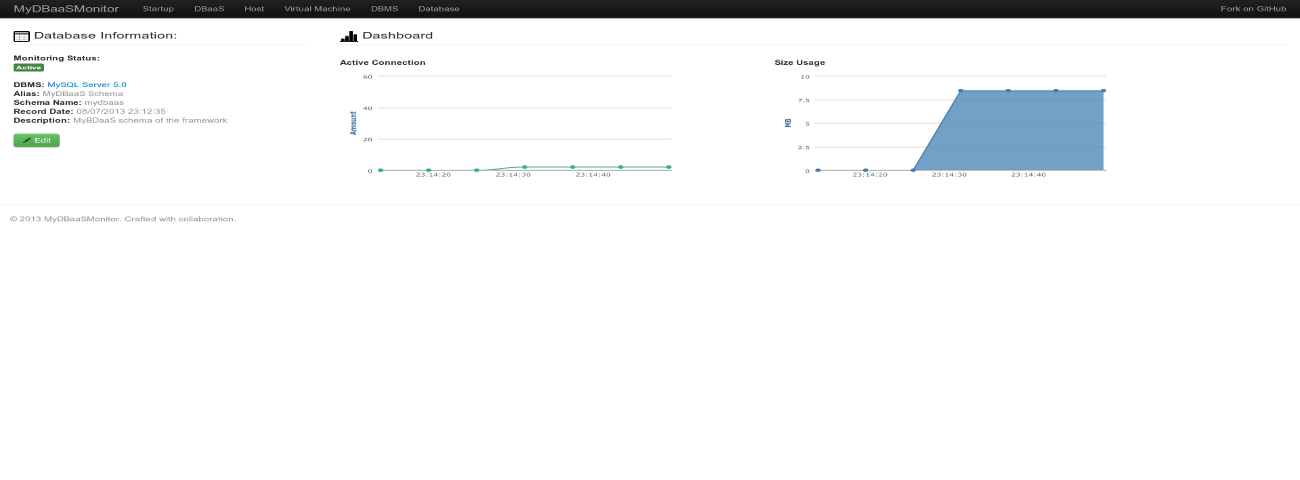Viewport: 1300px width, 480px height.
Task: Click the Dashboard bar chart icon
Action: (349, 36)
